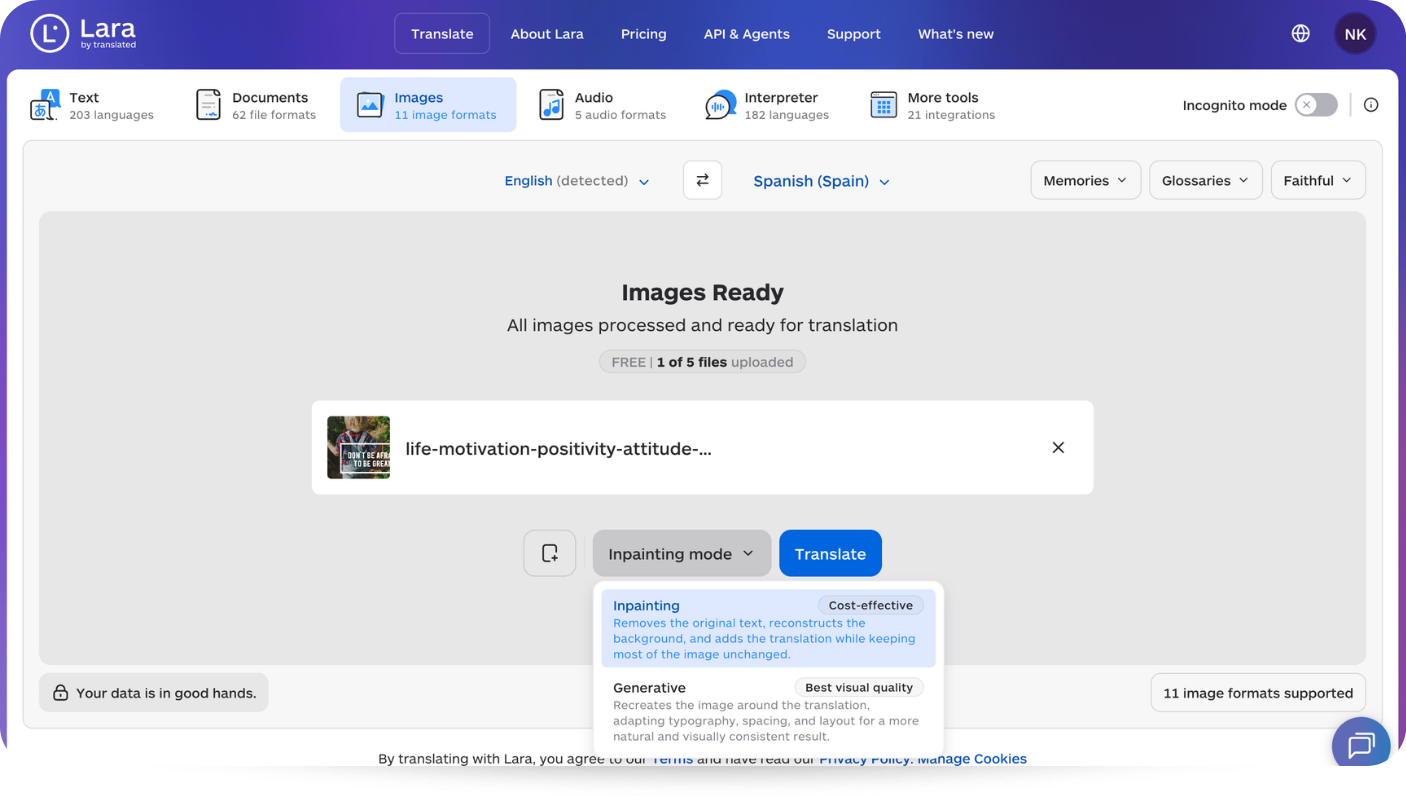Go to Pricing page
This screenshot has height=810, width=1406.
pos(643,34)
